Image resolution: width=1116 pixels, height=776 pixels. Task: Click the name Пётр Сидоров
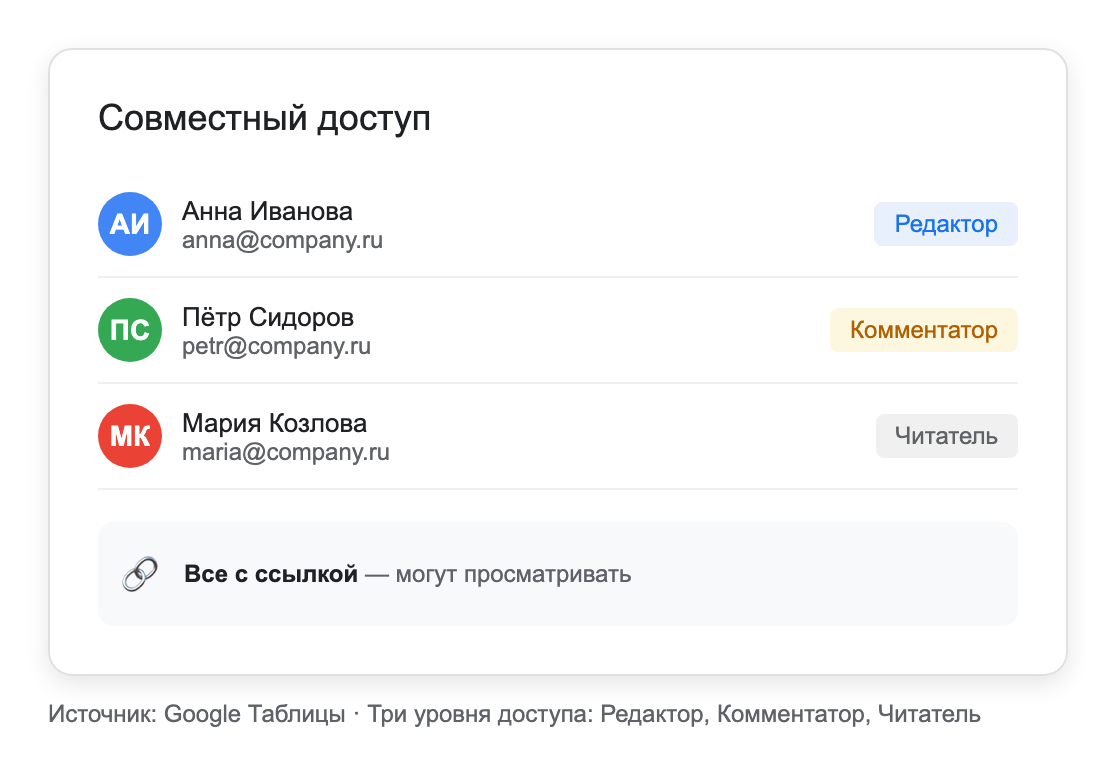(x=268, y=317)
